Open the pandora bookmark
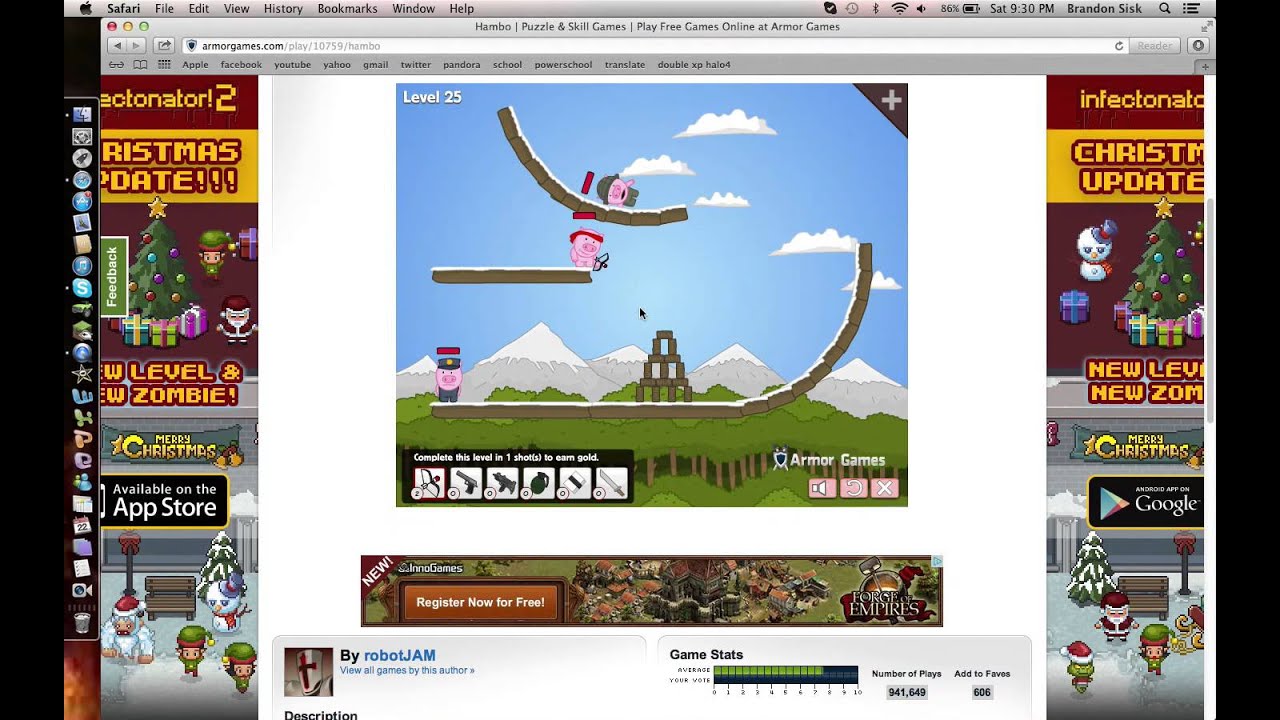 462,64
